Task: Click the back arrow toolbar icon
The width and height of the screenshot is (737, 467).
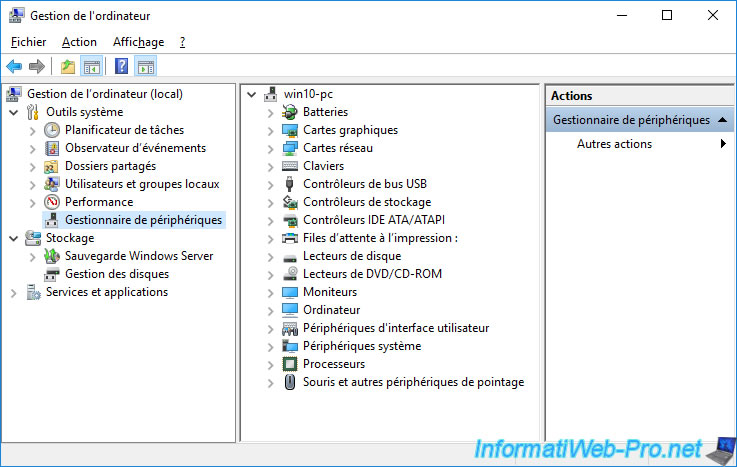Action: (x=14, y=67)
